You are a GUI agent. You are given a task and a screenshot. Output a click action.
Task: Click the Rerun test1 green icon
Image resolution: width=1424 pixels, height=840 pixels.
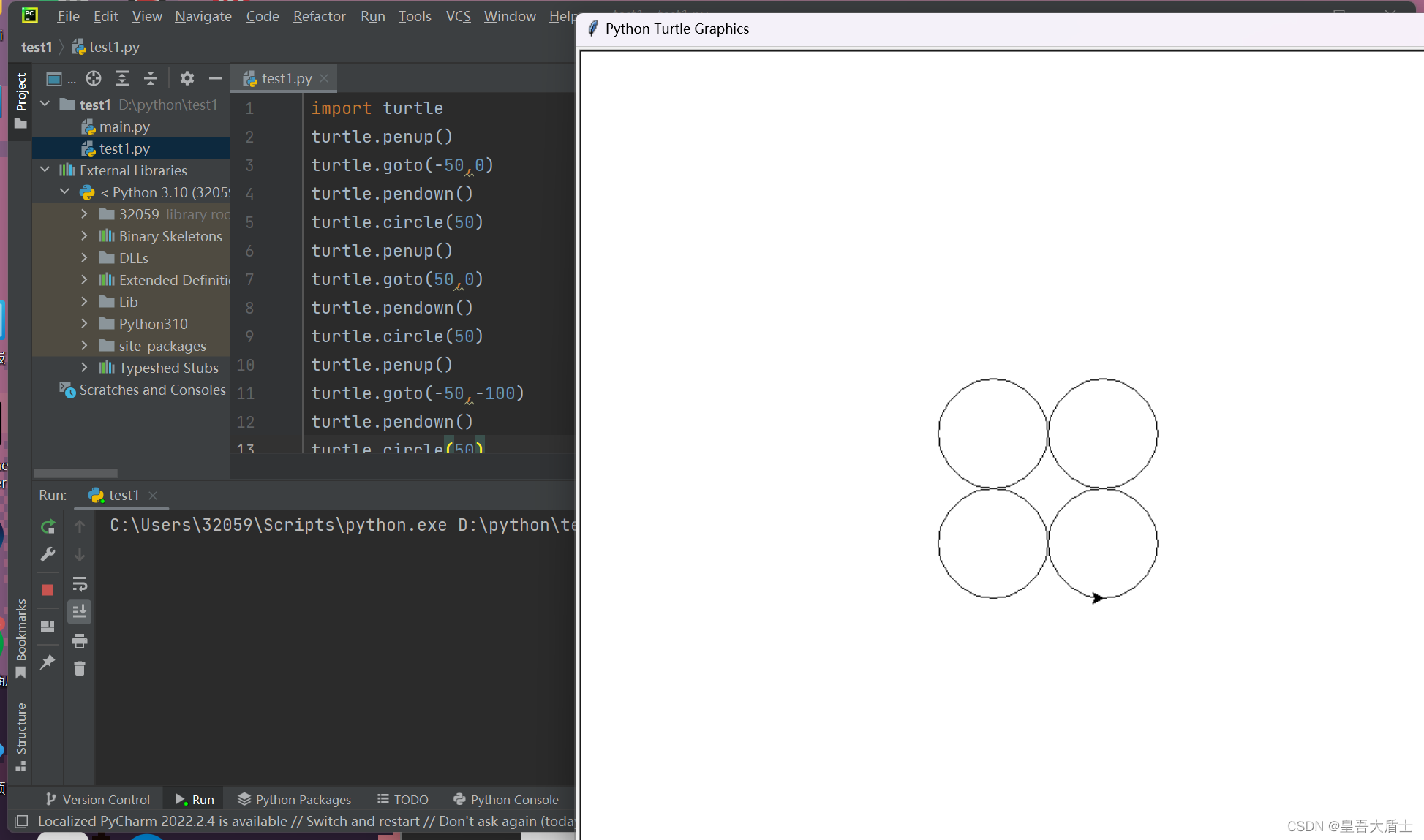(x=48, y=526)
